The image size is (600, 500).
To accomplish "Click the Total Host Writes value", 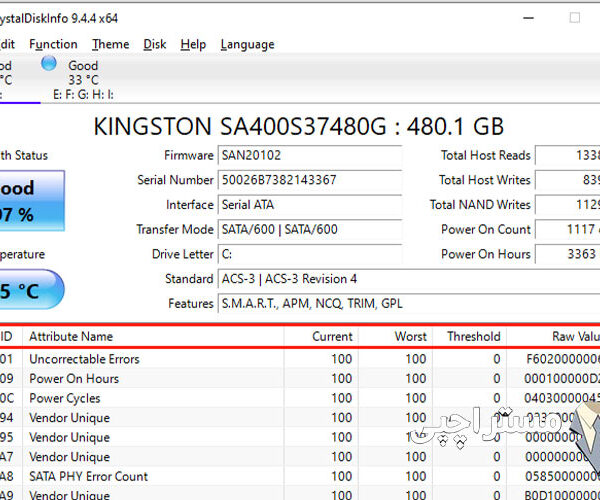I will tap(567, 180).
